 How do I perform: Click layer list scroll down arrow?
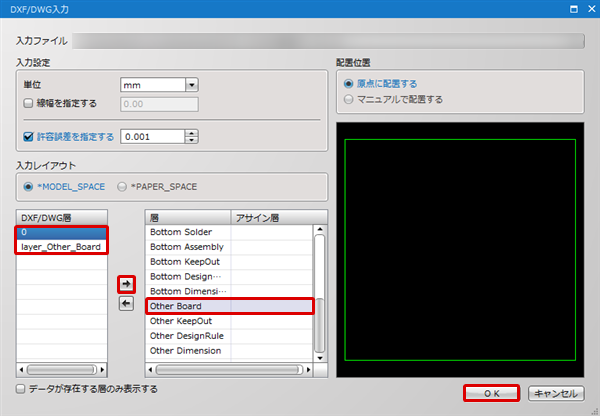coord(320,358)
